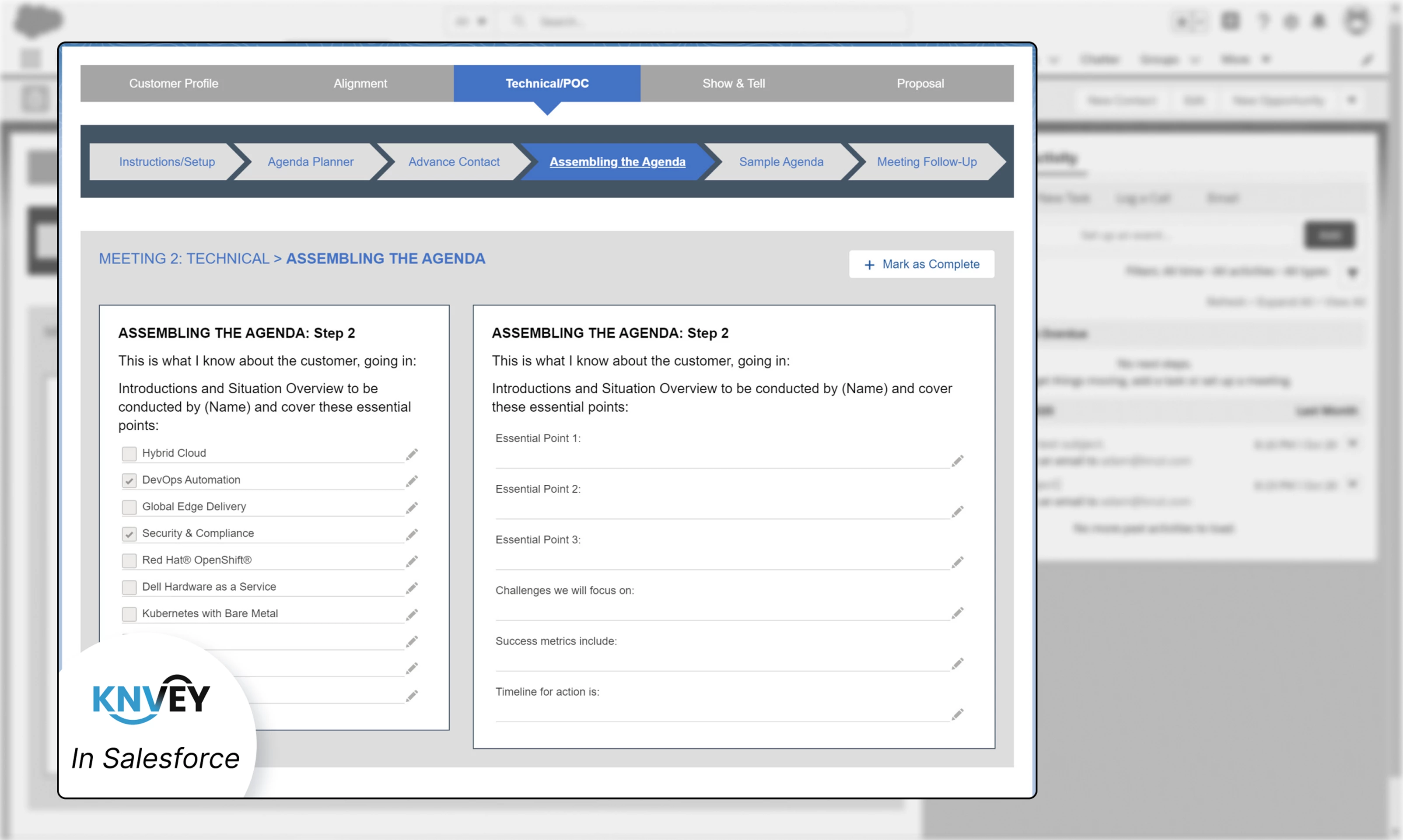
Task: Click the plus icon on Mark as Complete
Action: pos(869,264)
